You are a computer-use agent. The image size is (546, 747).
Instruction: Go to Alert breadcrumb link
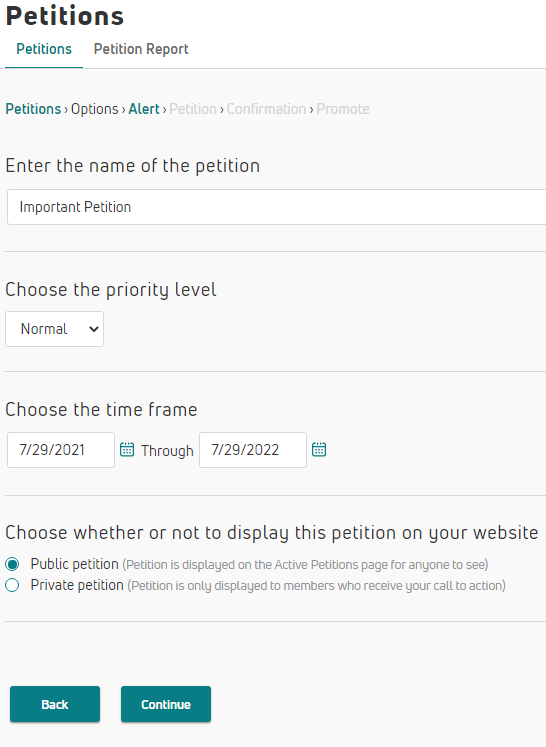point(144,109)
